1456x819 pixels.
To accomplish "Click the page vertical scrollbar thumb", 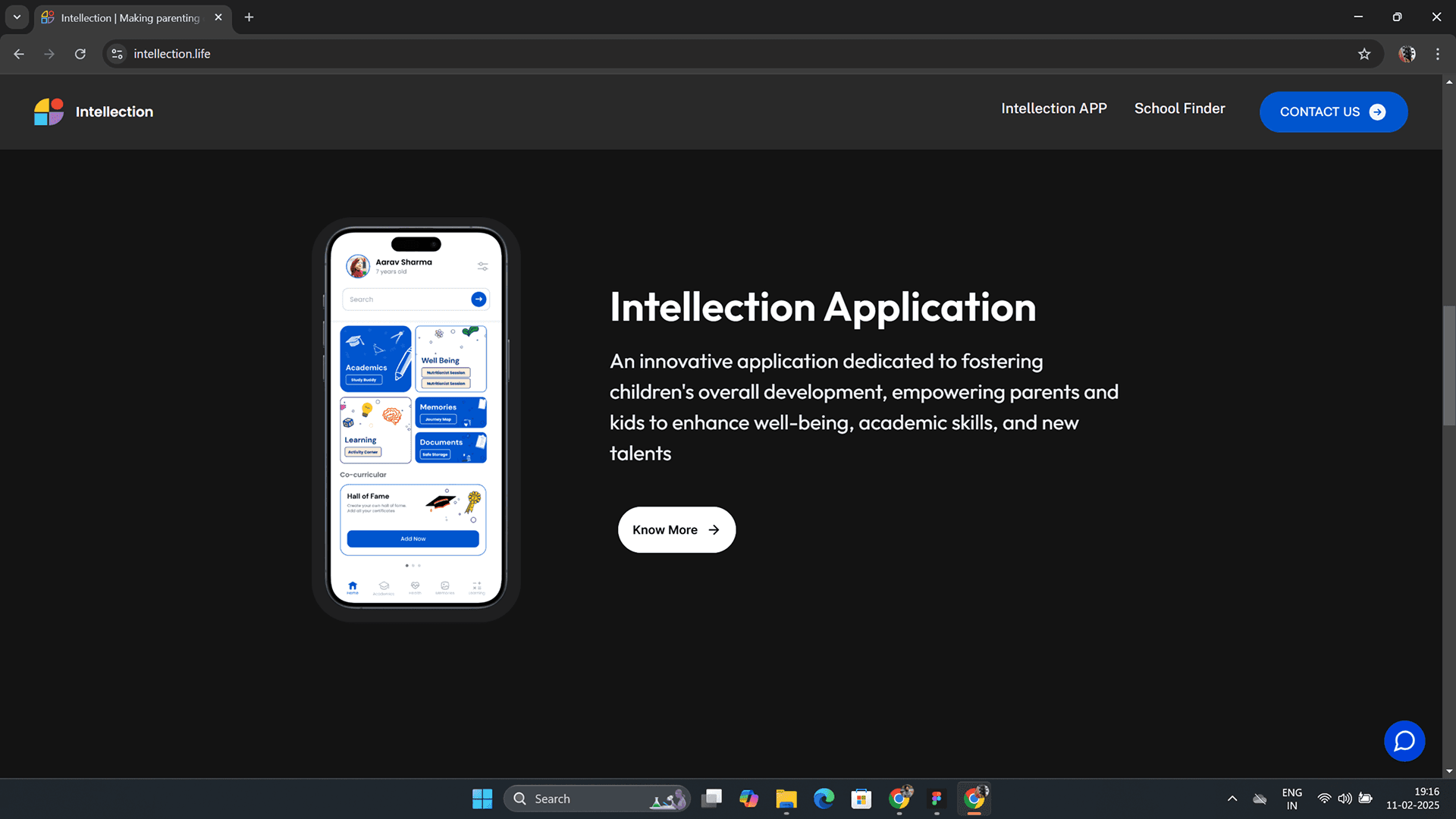I will [1448, 364].
